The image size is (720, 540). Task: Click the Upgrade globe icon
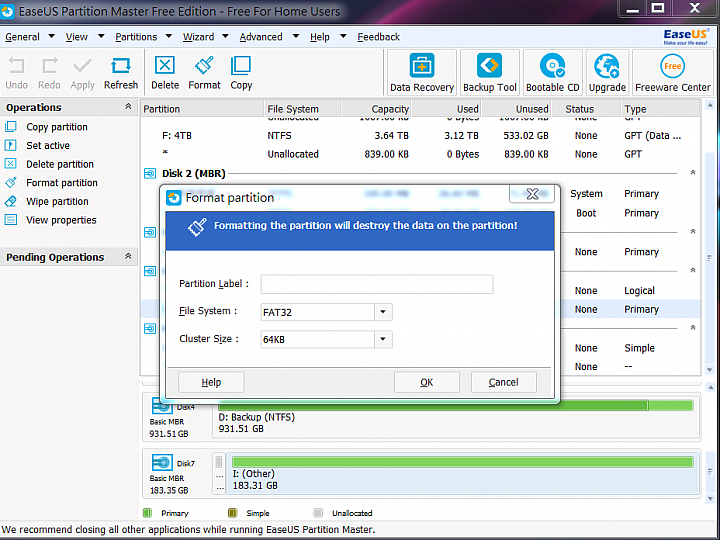click(607, 66)
